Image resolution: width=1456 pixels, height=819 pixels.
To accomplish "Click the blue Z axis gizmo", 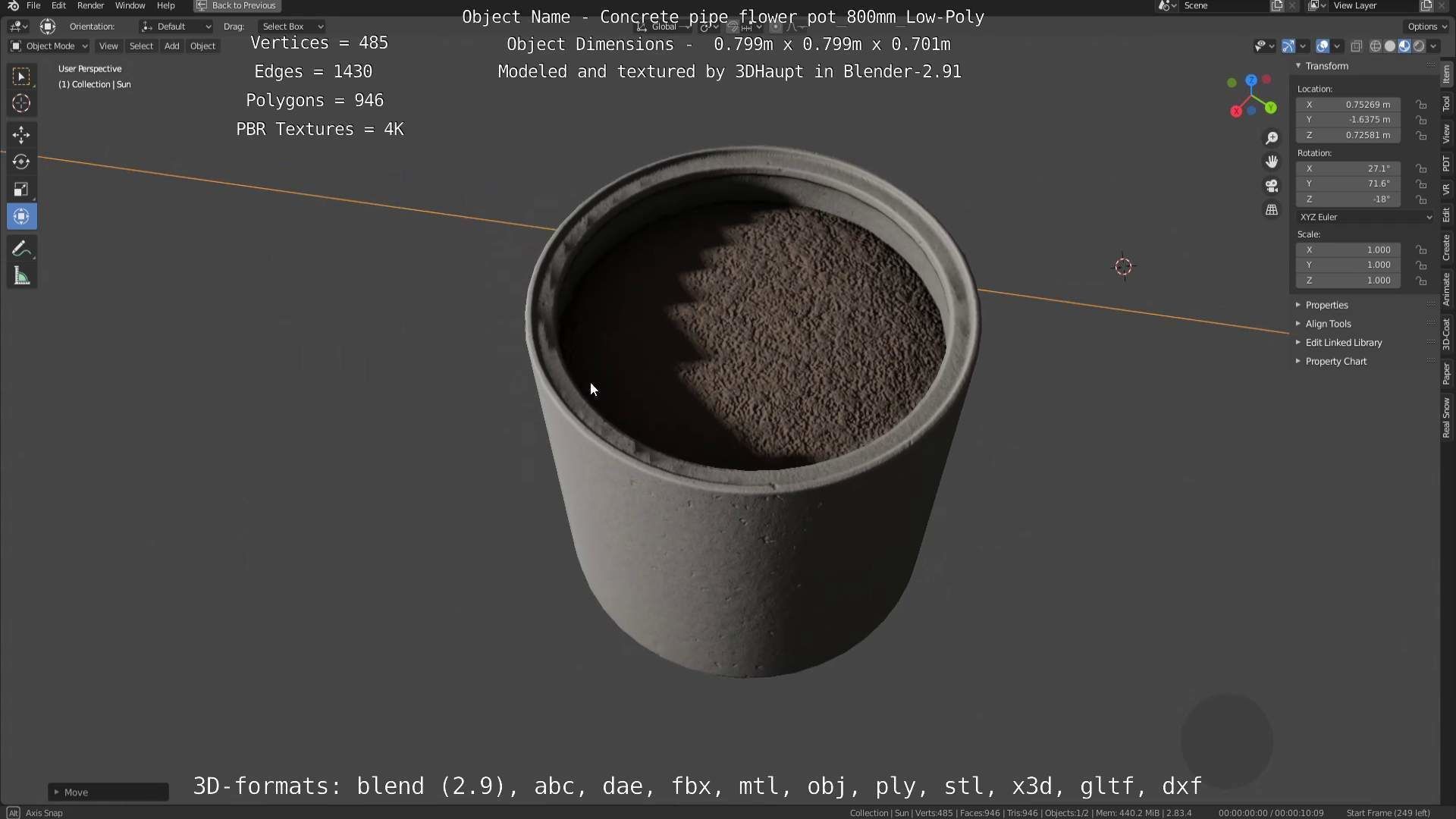I will [x=1251, y=80].
